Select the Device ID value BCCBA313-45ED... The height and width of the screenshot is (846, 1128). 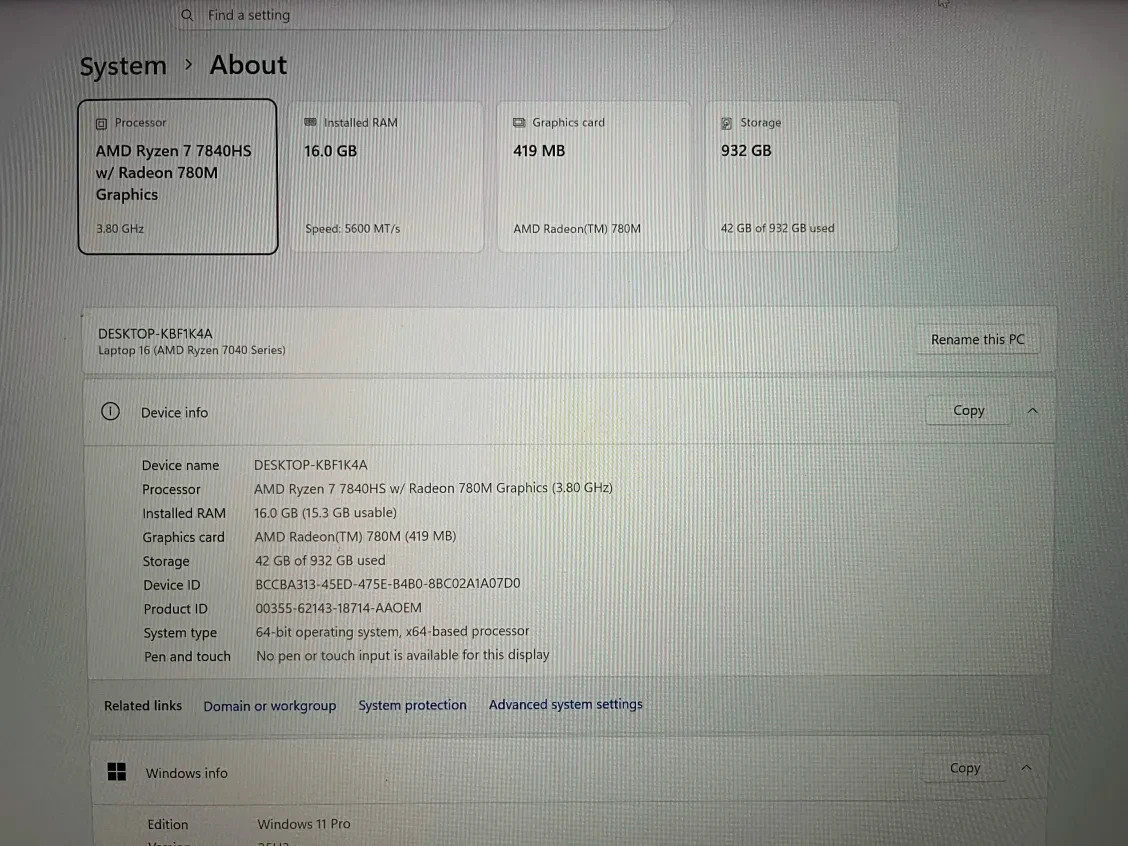388,583
